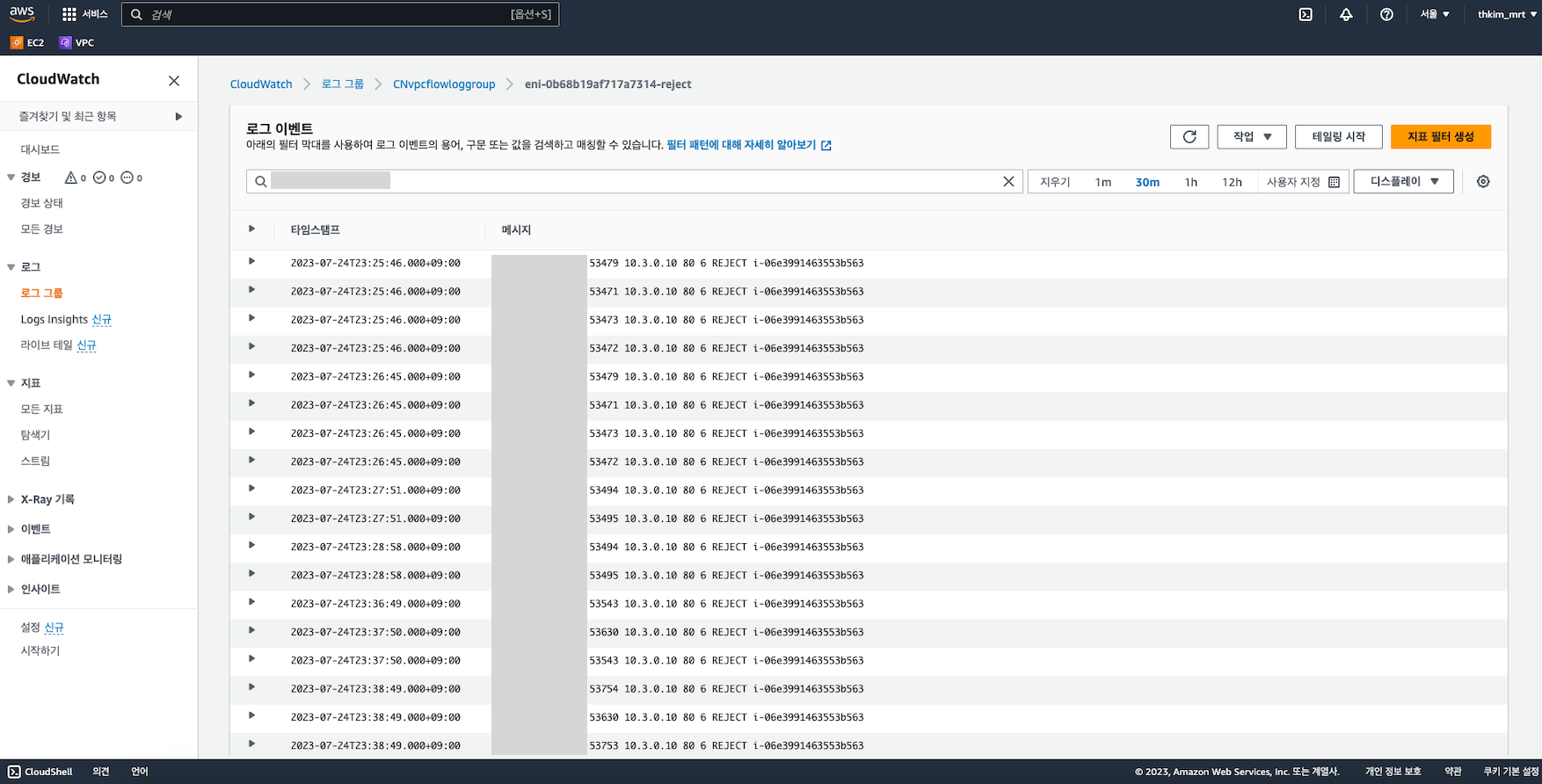
Task: Close the CloudWatch navigation panel
Action: coord(174,81)
